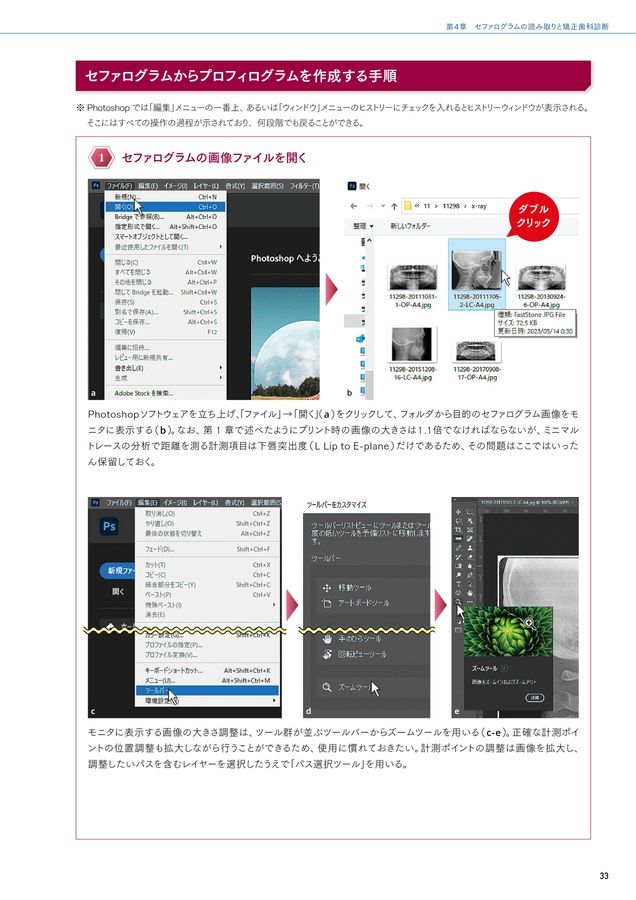Select the Ellipse shape tool in panel e
The height and width of the screenshot is (900, 636).
tap(459, 593)
